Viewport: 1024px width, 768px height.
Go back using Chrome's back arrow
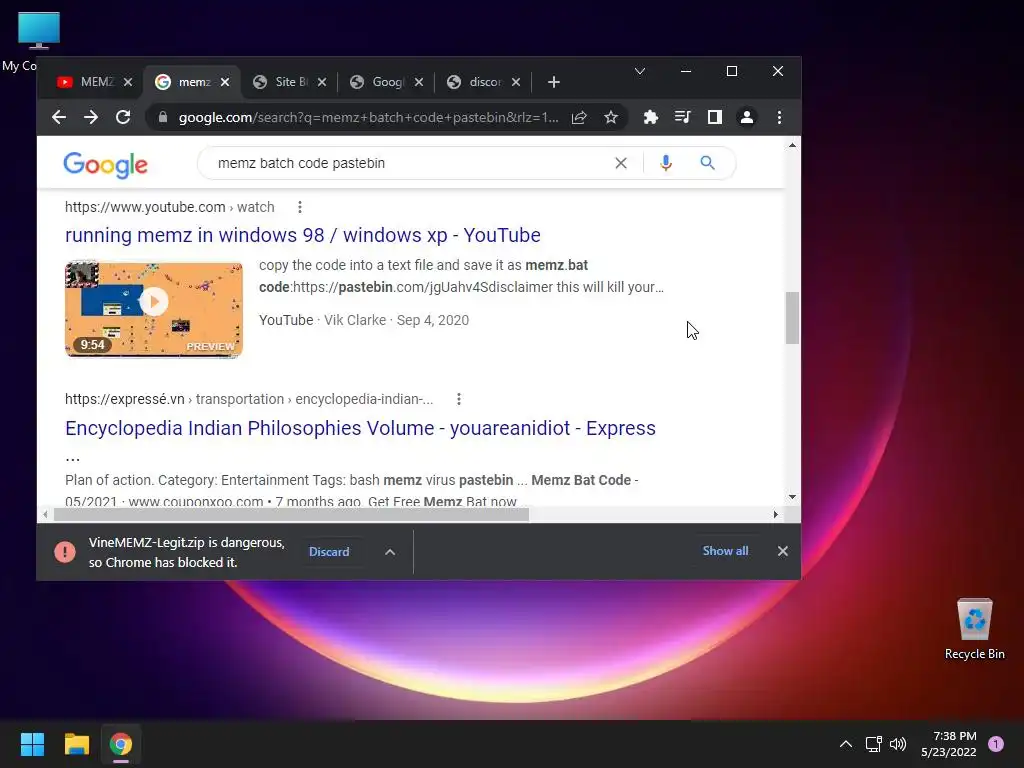[x=59, y=118]
